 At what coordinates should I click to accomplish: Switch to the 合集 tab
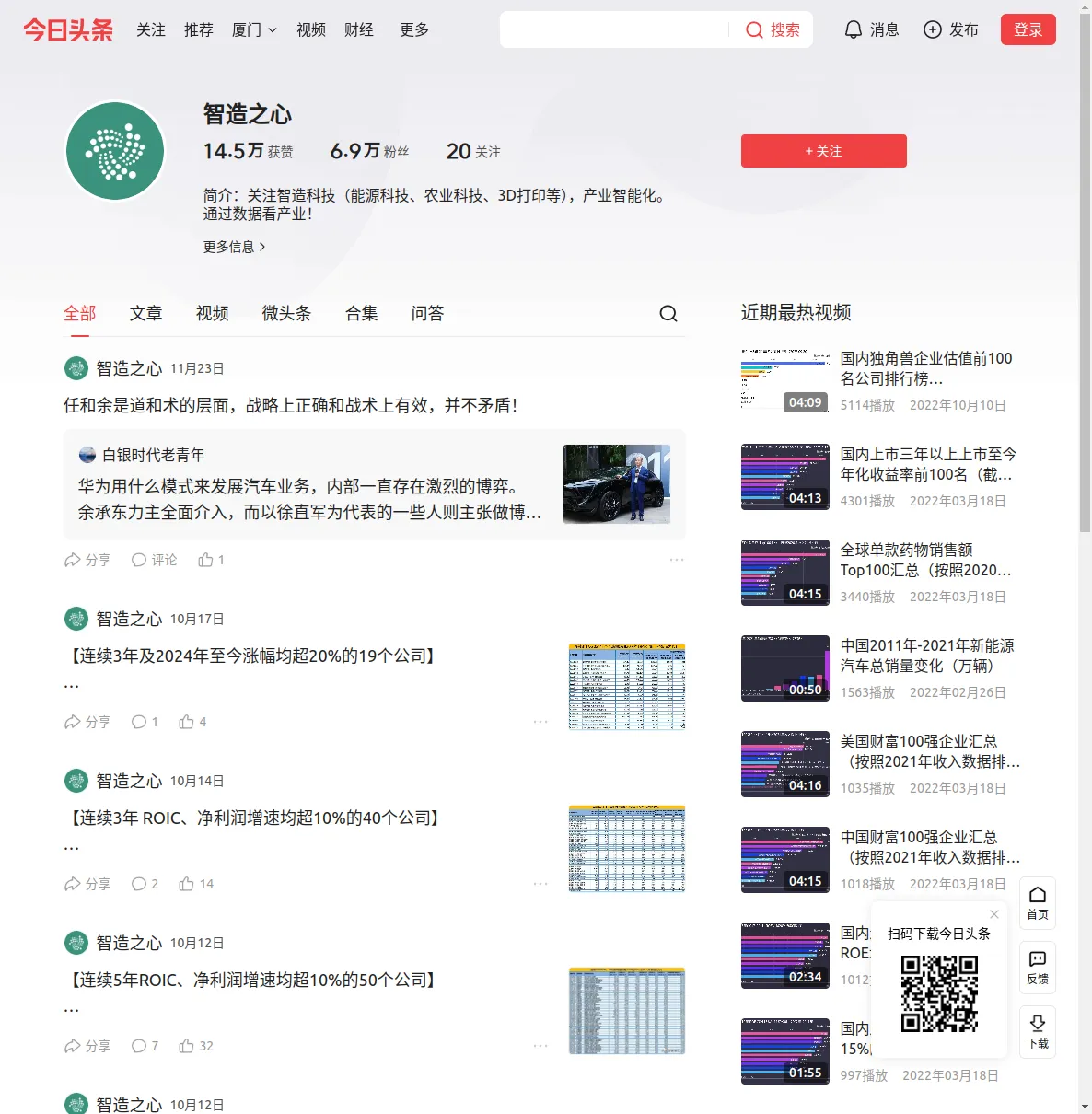(362, 314)
